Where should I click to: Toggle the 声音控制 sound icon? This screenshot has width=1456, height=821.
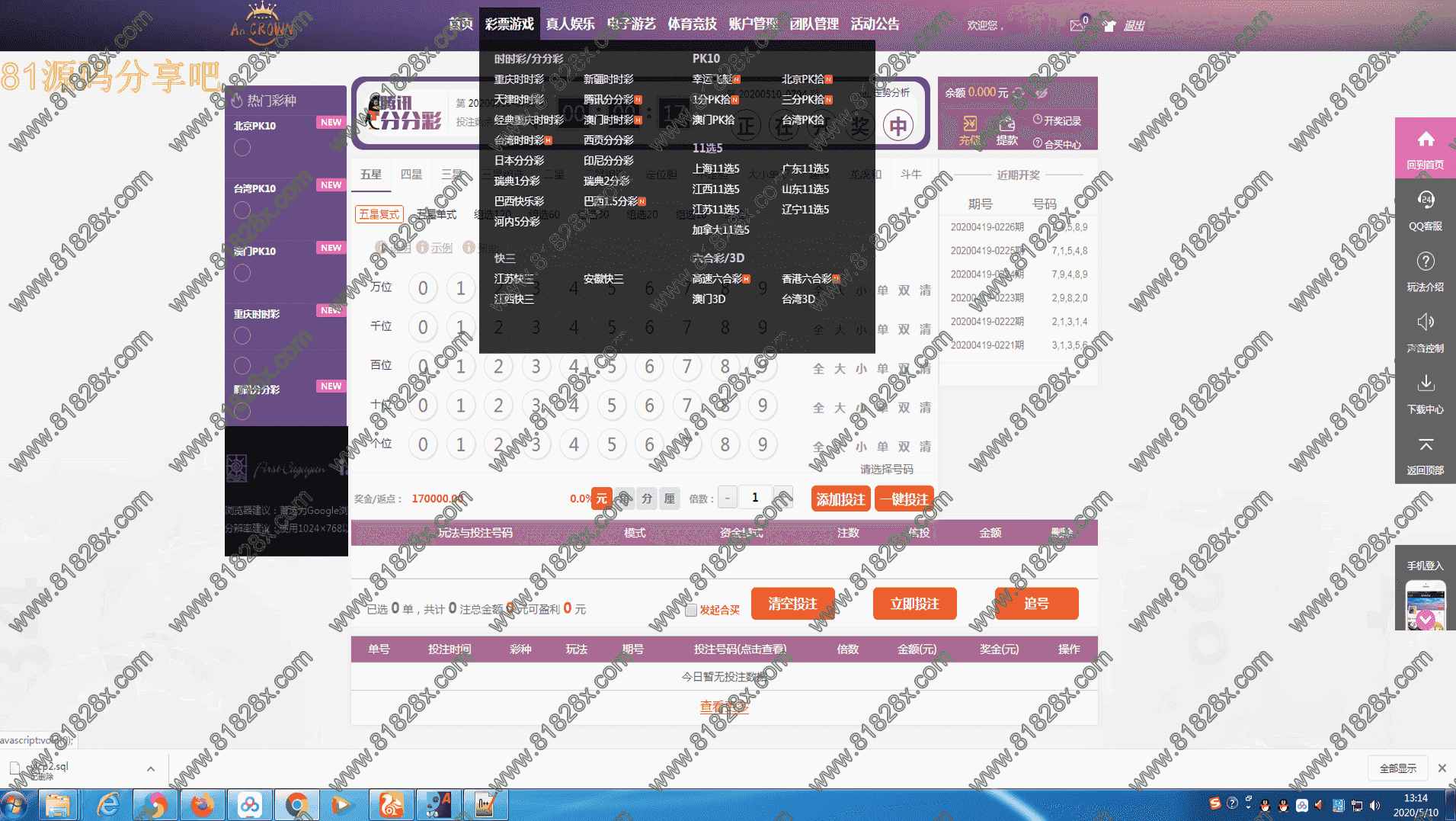pyautogui.click(x=1425, y=323)
